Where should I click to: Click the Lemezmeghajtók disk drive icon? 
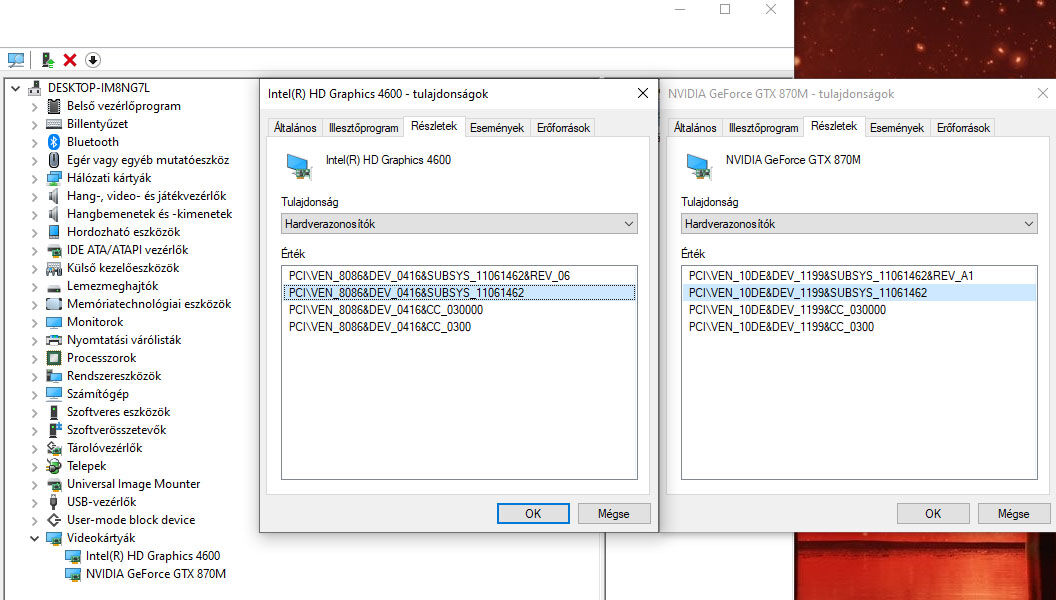click(54, 287)
